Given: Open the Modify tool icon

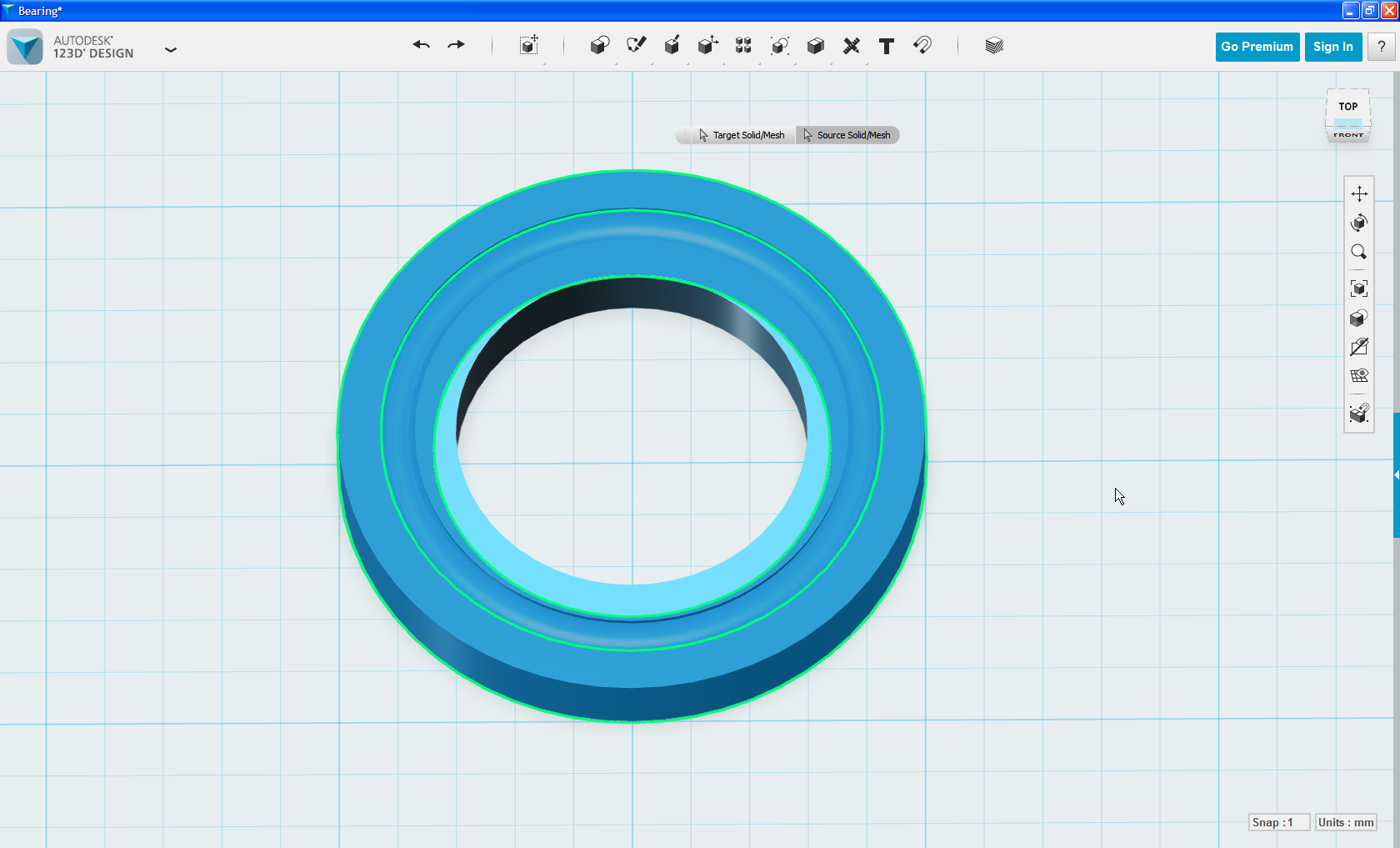Looking at the screenshot, I should coord(707,45).
